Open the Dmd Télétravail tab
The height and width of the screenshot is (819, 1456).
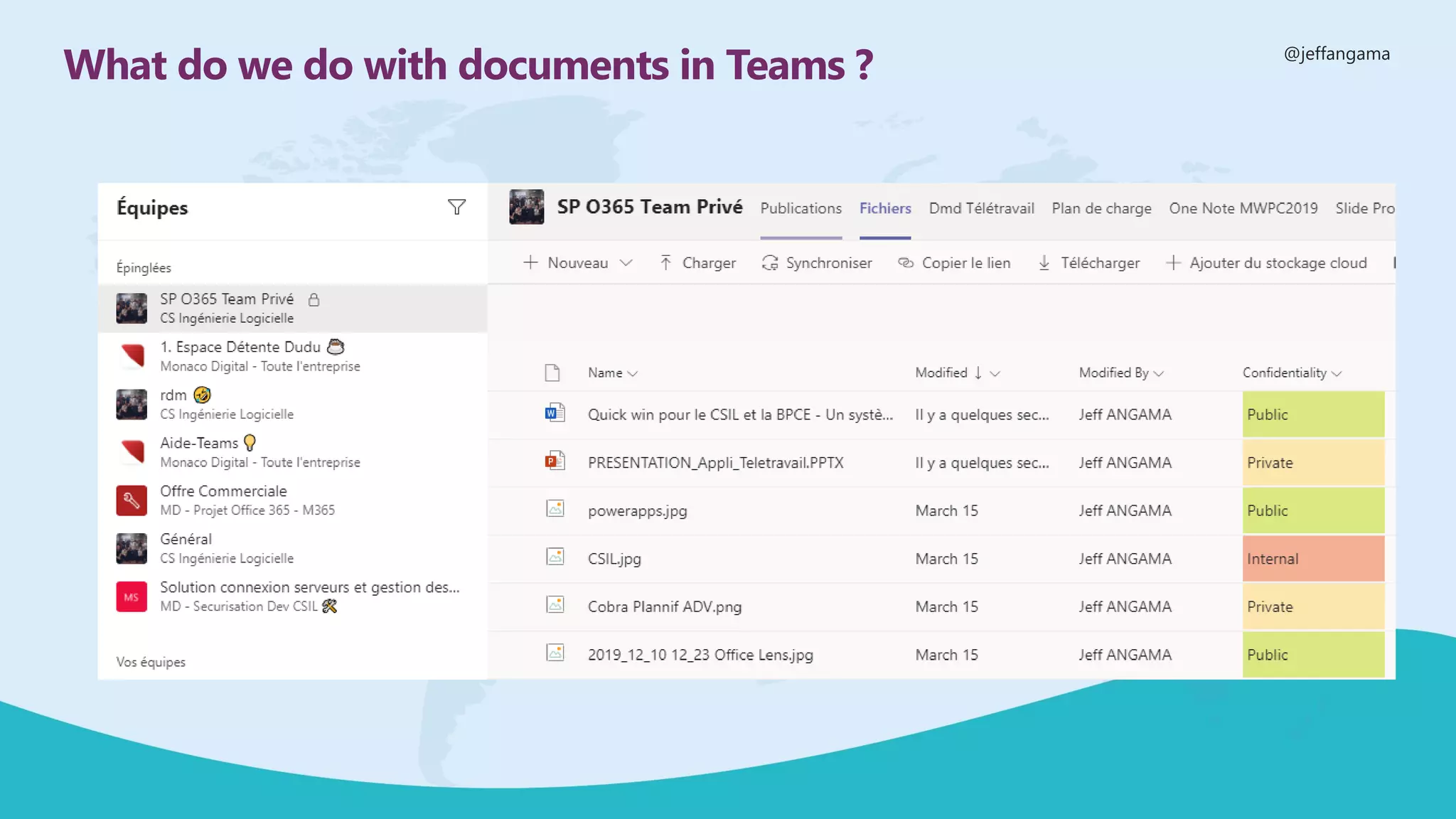click(x=981, y=208)
